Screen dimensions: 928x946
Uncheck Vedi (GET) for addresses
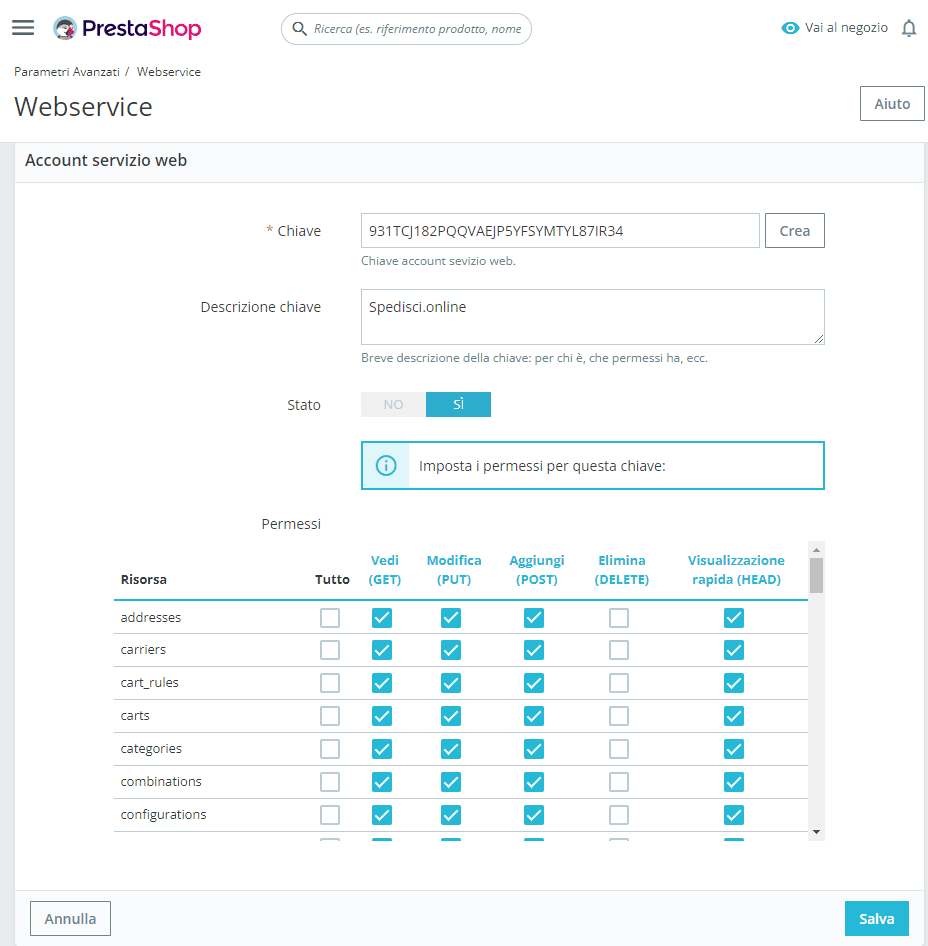pyautogui.click(x=381, y=617)
